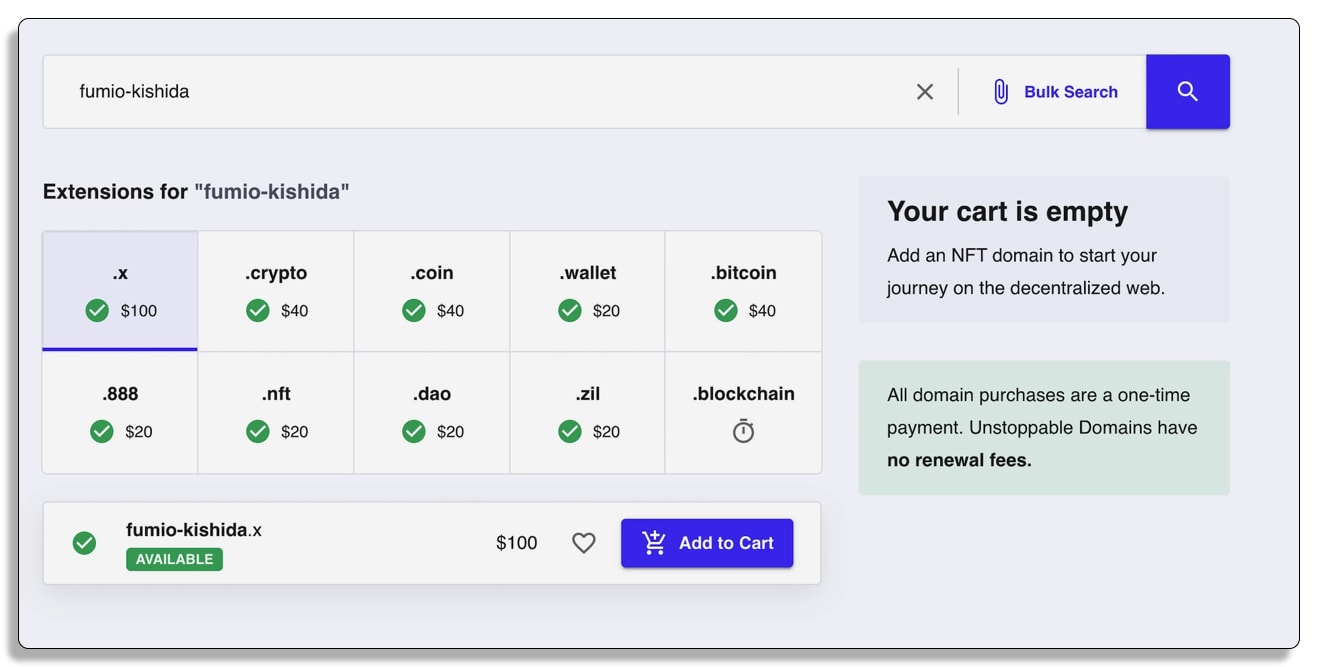1318x667 pixels.
Task: Select the .bitcoin extension tile
Action: pyautogui.click(x=743, y=291)
